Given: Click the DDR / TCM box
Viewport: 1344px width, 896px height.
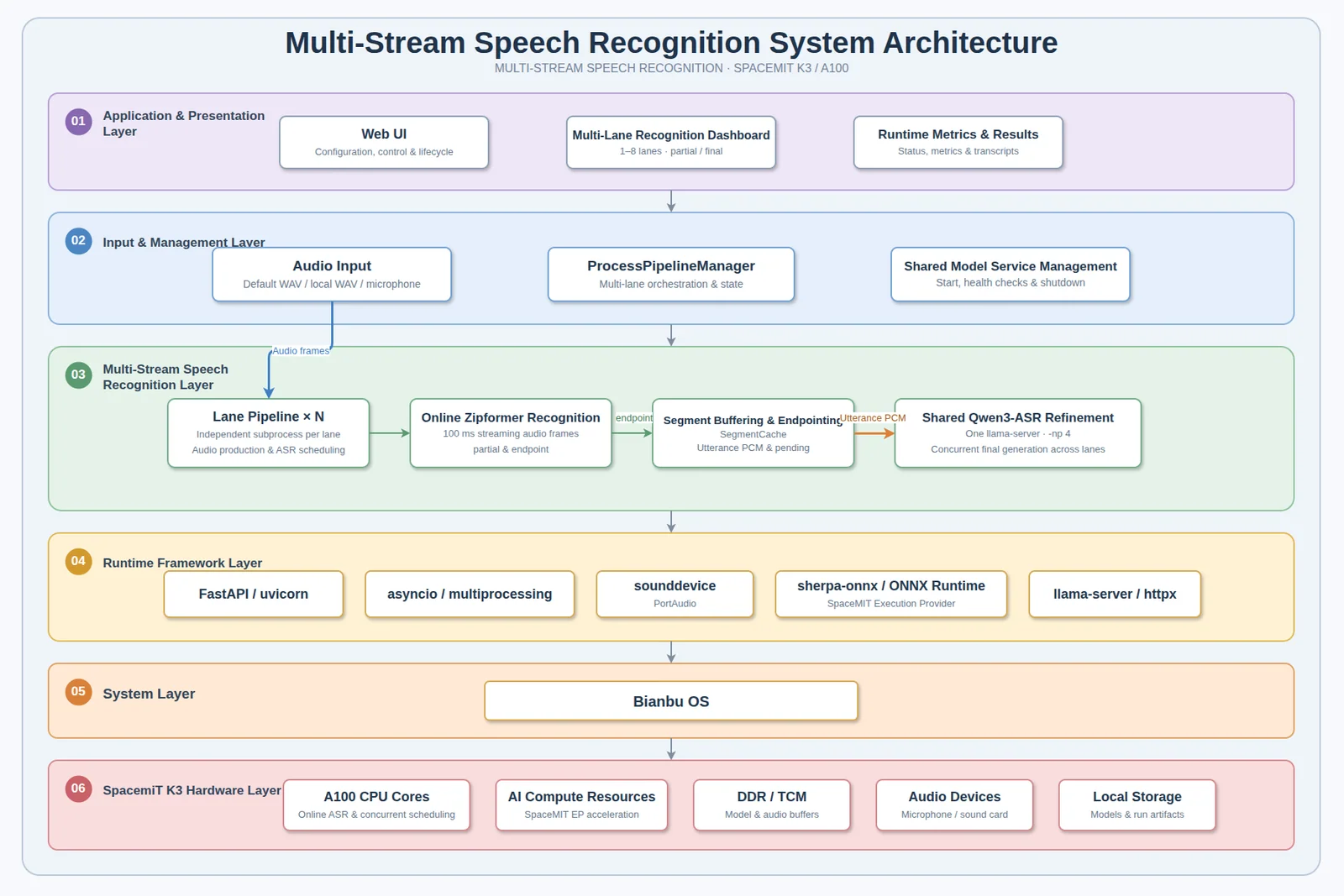Looking at the screenshot, I should point(772,804).
